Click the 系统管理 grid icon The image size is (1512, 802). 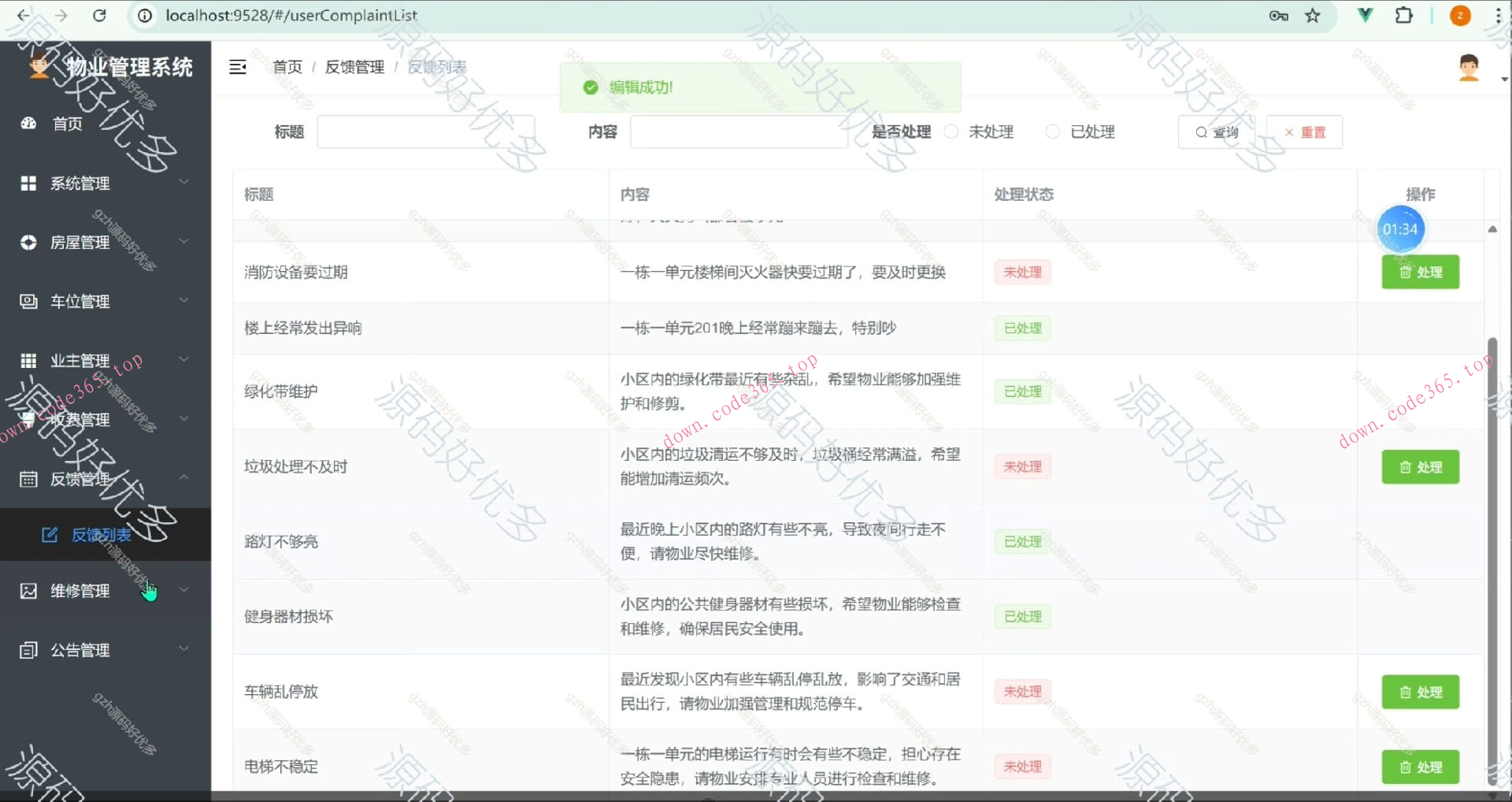click(x=28, y=183)
